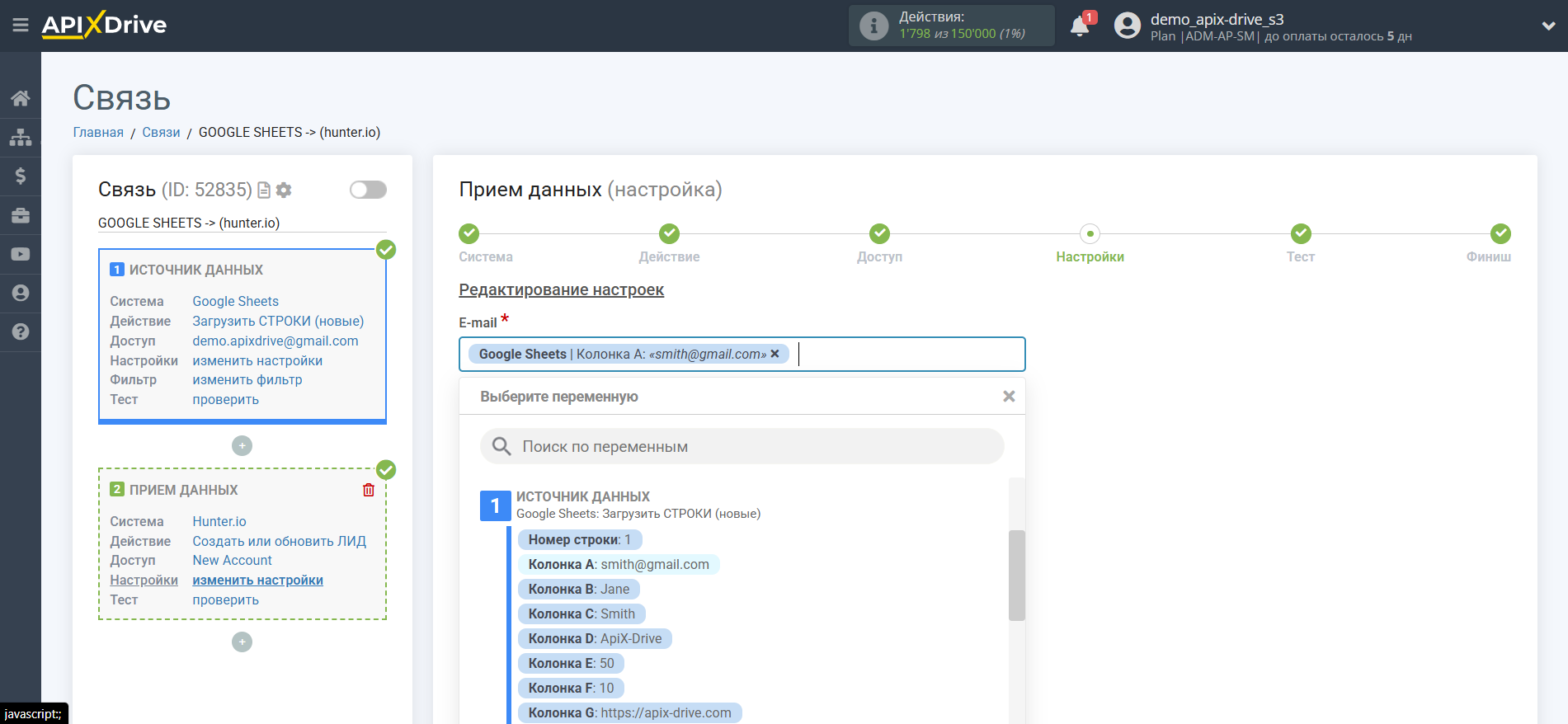The image size is (1568, 724).
Task: Open the Hunter.io system link
Action: point(219,521)
